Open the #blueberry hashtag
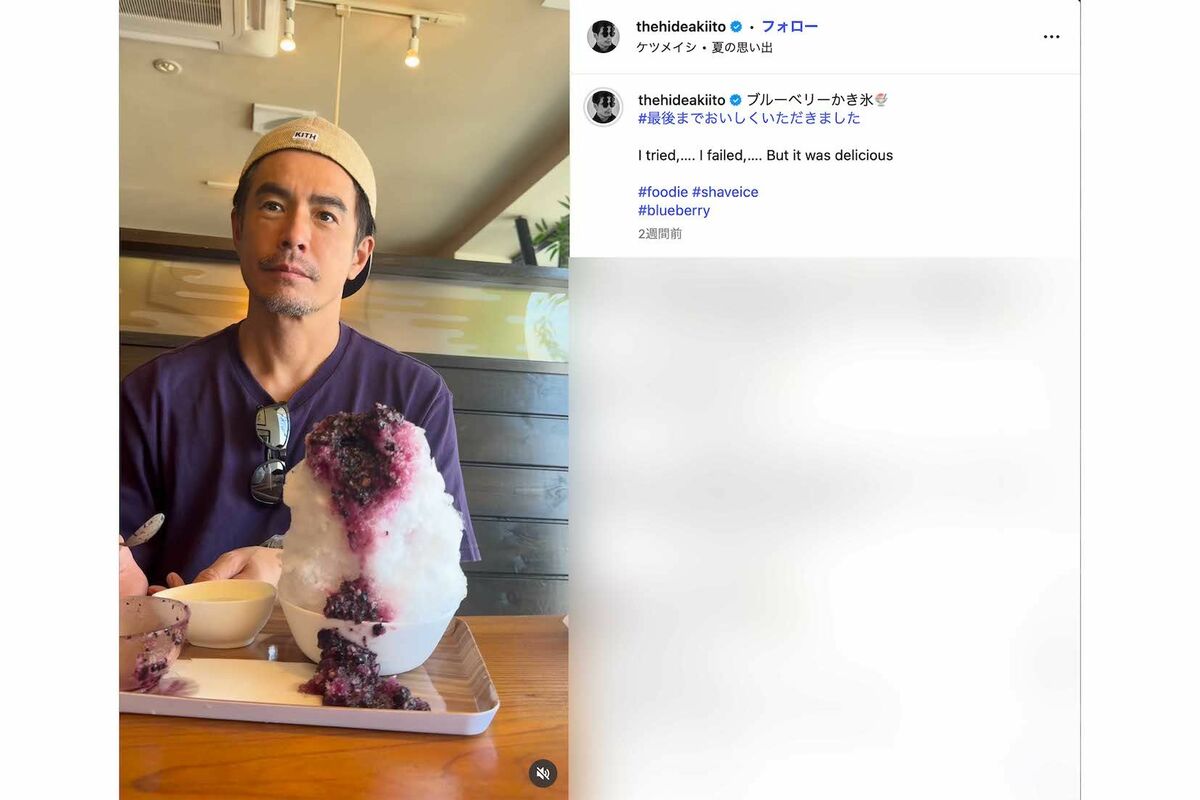The height and width of the screenshot is (800, 1200). [x=674, y=211]
